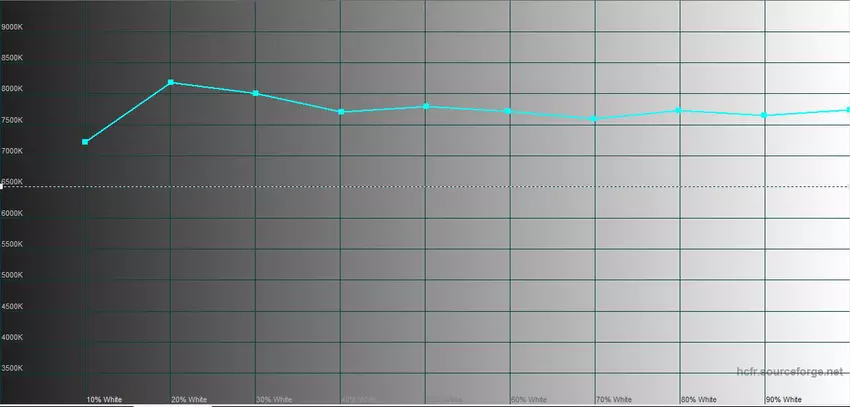This screenshot has height=407, width=850.
Task: Click the data point at 10% White
Action: click(85, 142)
